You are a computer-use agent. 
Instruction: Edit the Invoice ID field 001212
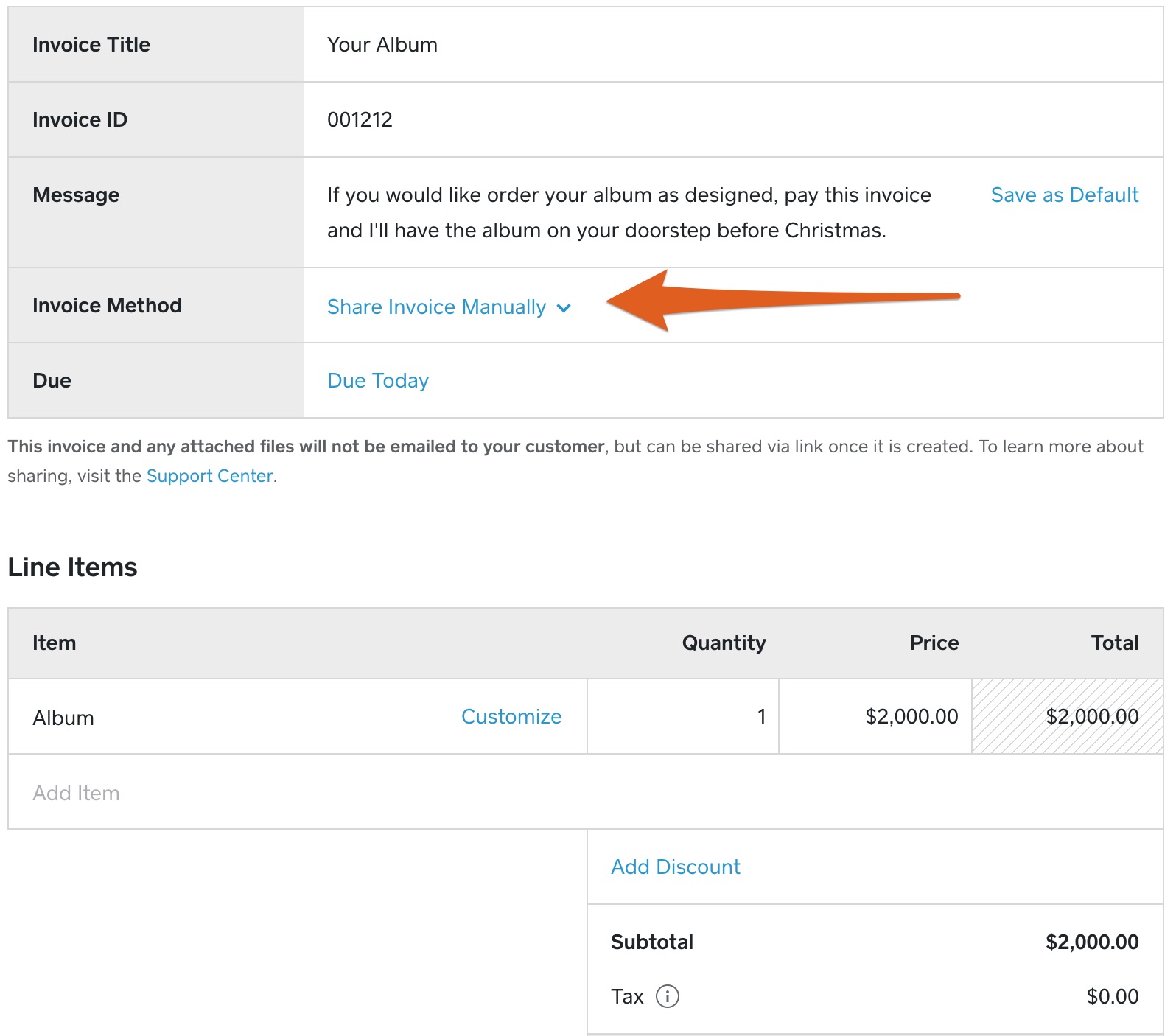733,119
